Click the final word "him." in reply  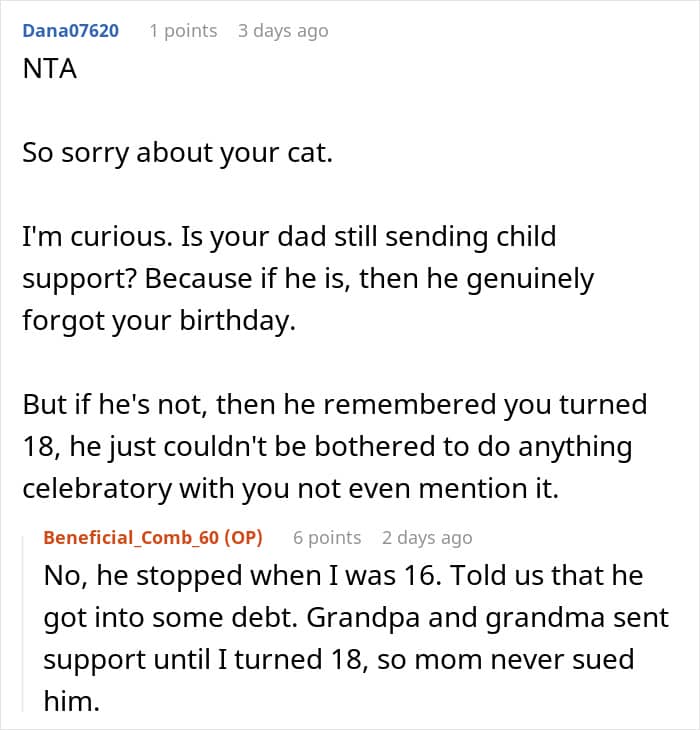[72, 701]
